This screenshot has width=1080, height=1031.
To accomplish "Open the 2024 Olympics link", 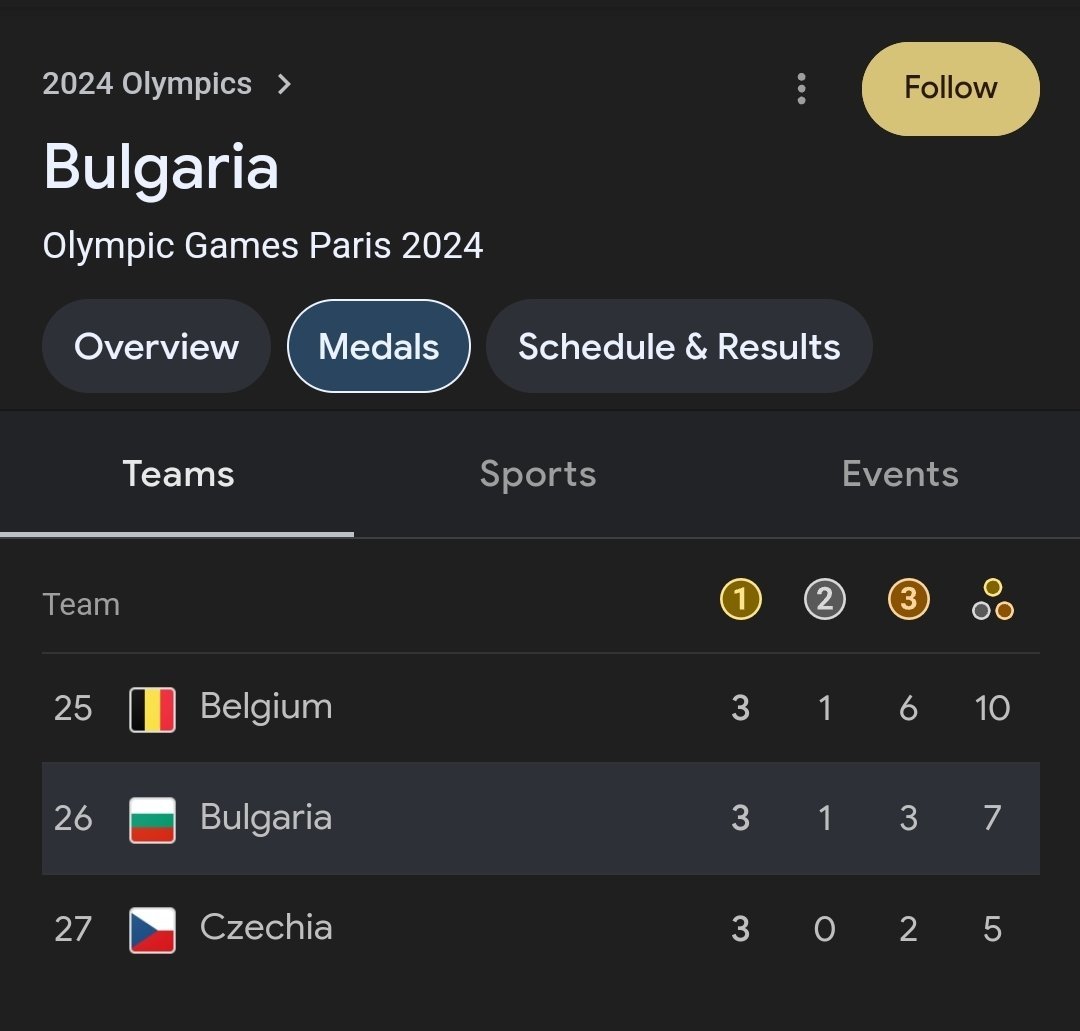I will 147,84.
